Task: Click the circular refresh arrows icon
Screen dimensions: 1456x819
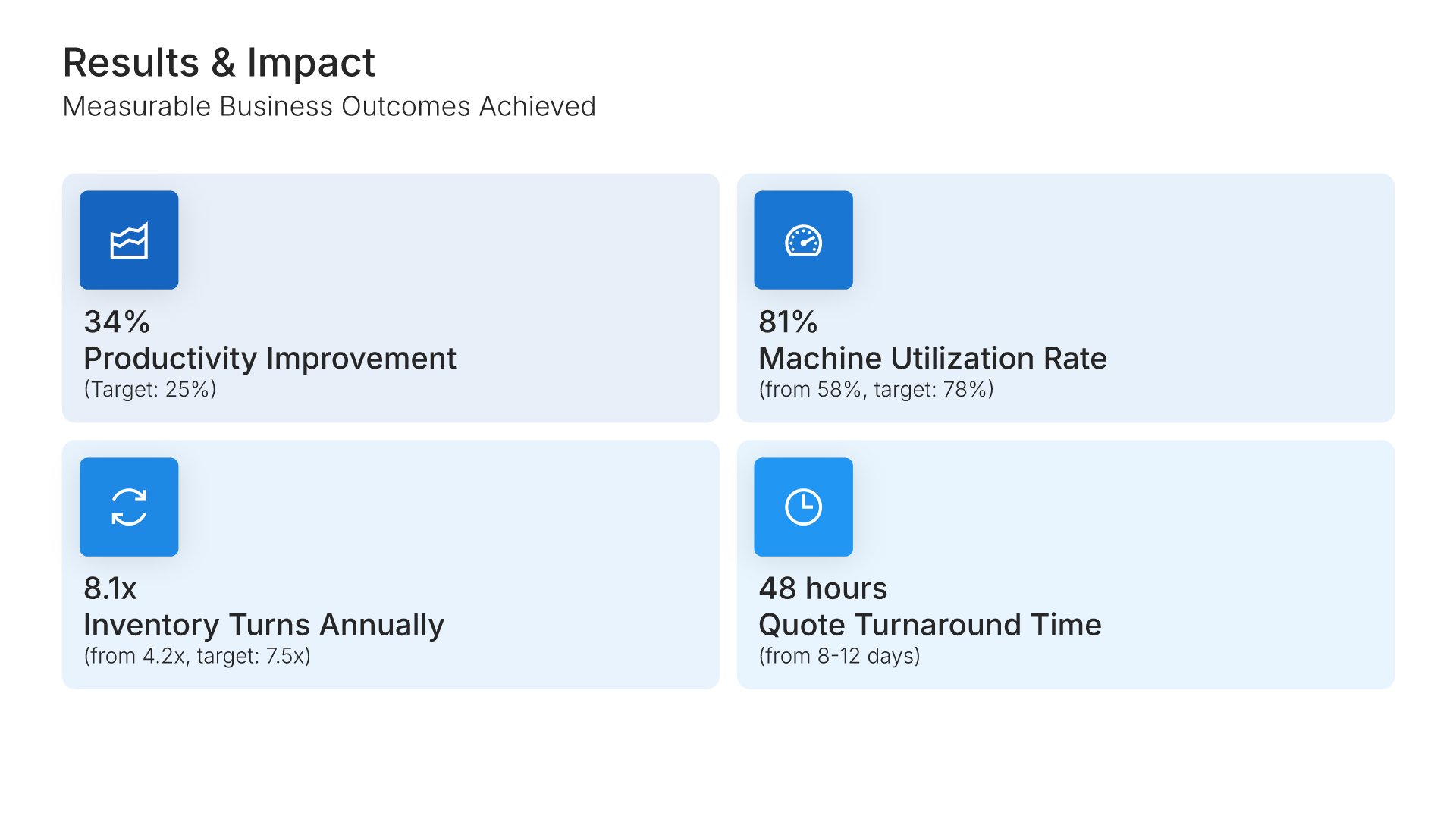Action: pyautogui.click(x=129, y=507)
